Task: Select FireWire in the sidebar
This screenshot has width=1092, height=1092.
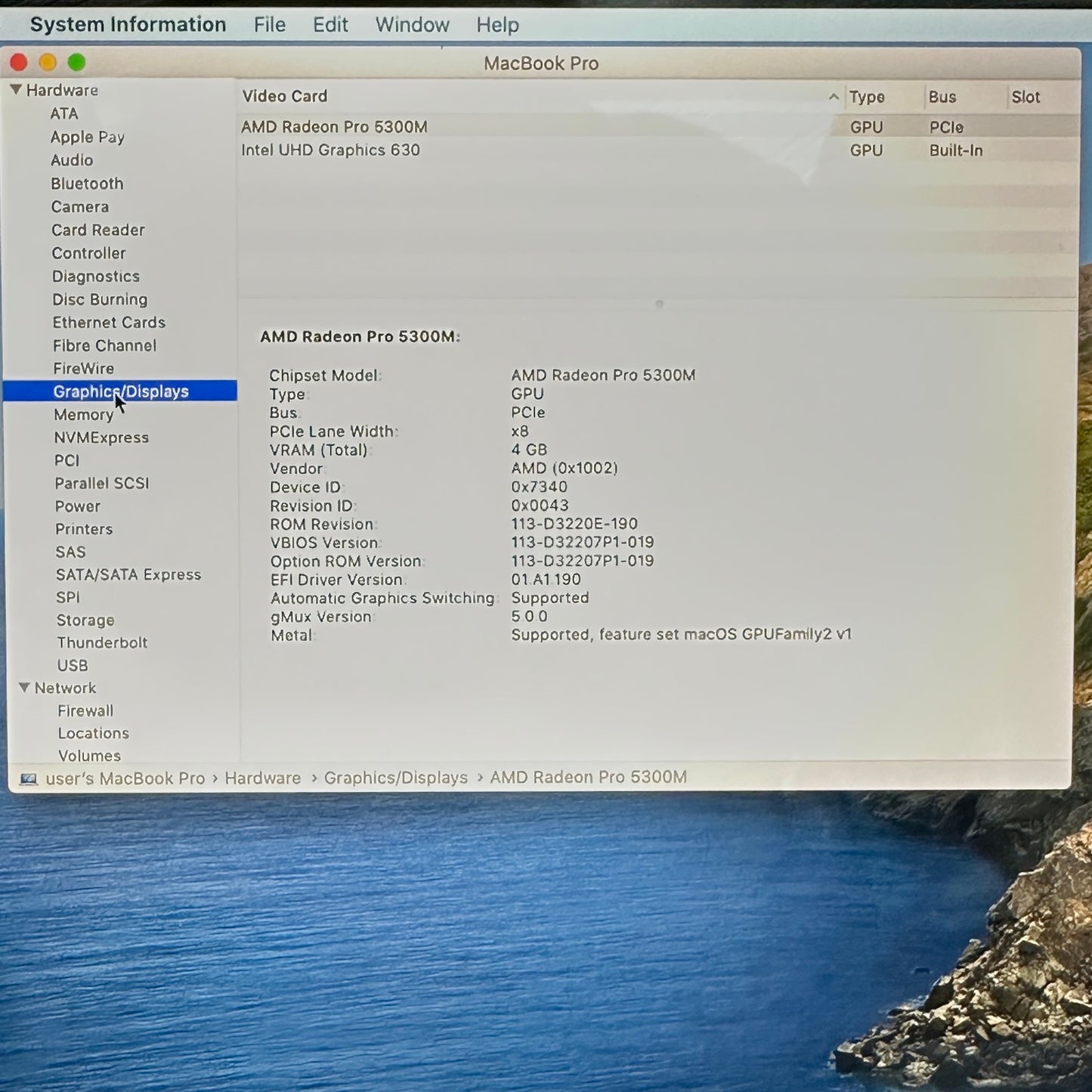Action: [84, 368]
